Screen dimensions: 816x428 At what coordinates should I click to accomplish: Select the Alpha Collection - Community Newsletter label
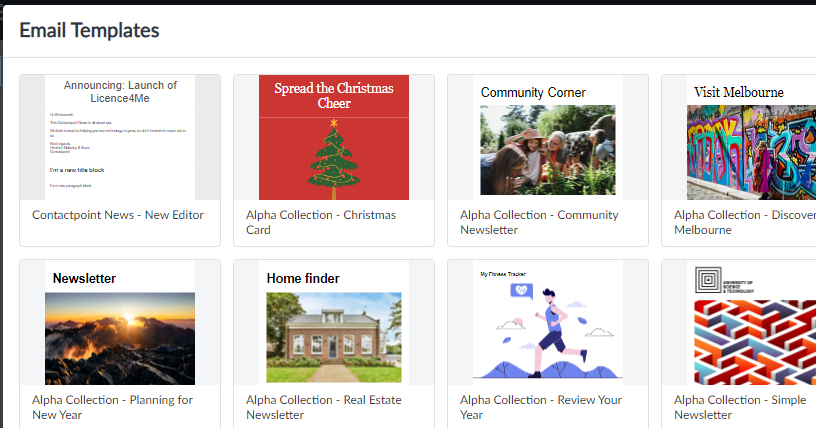coord(539,222)
